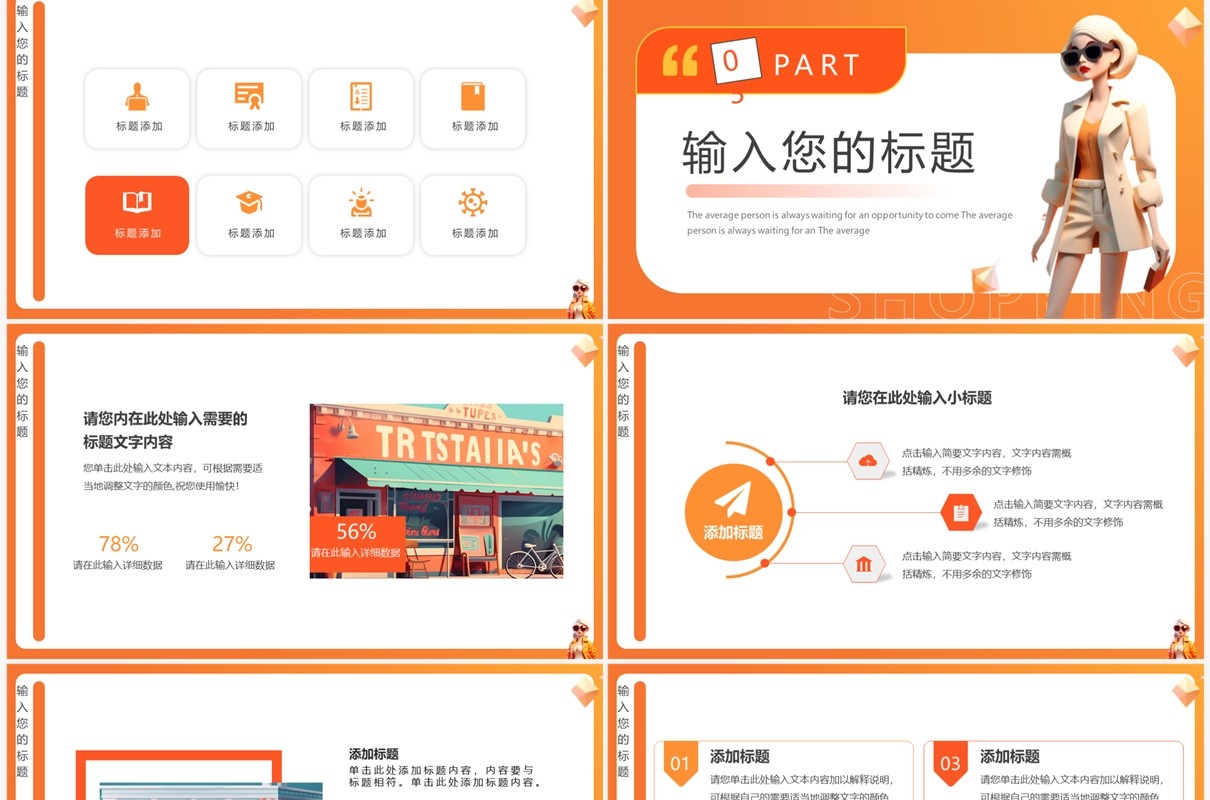Viewport: 1210px width, 800px height.
Task: Select the 标题添加 label under the virus icon
Action: [475, 233]
